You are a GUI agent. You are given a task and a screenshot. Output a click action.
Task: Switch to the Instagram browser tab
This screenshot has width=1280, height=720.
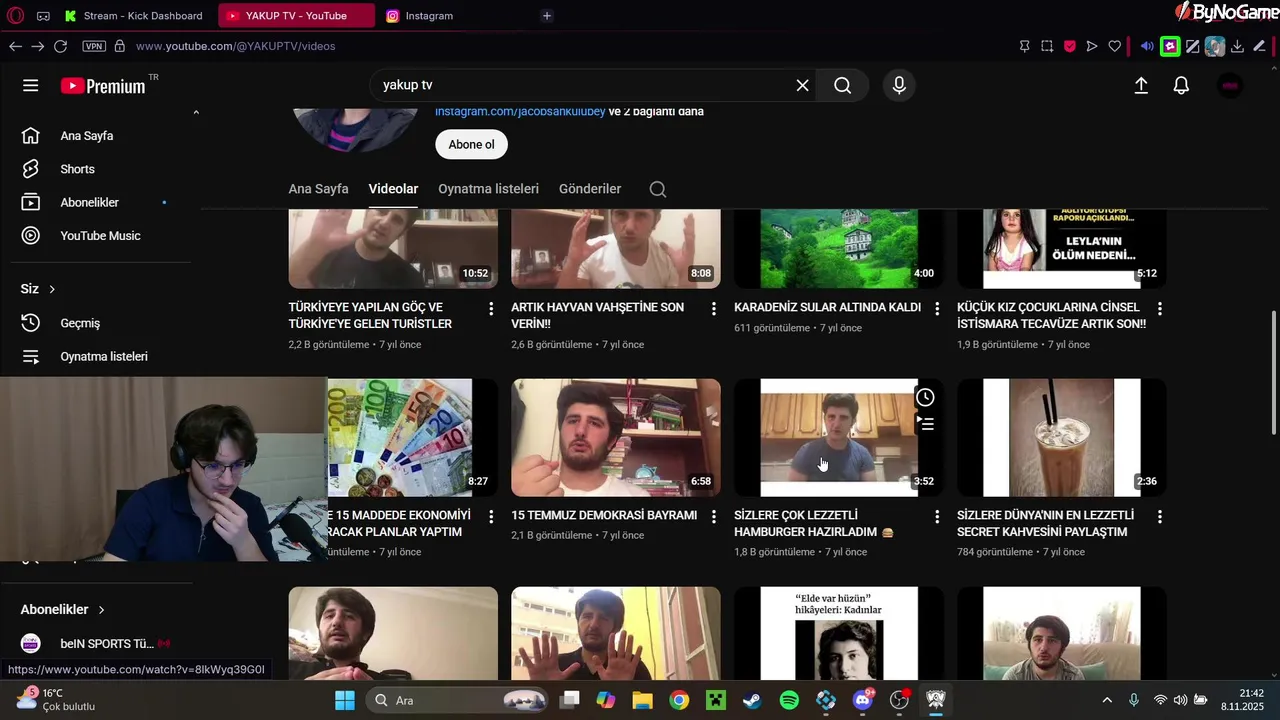(450, 16)
